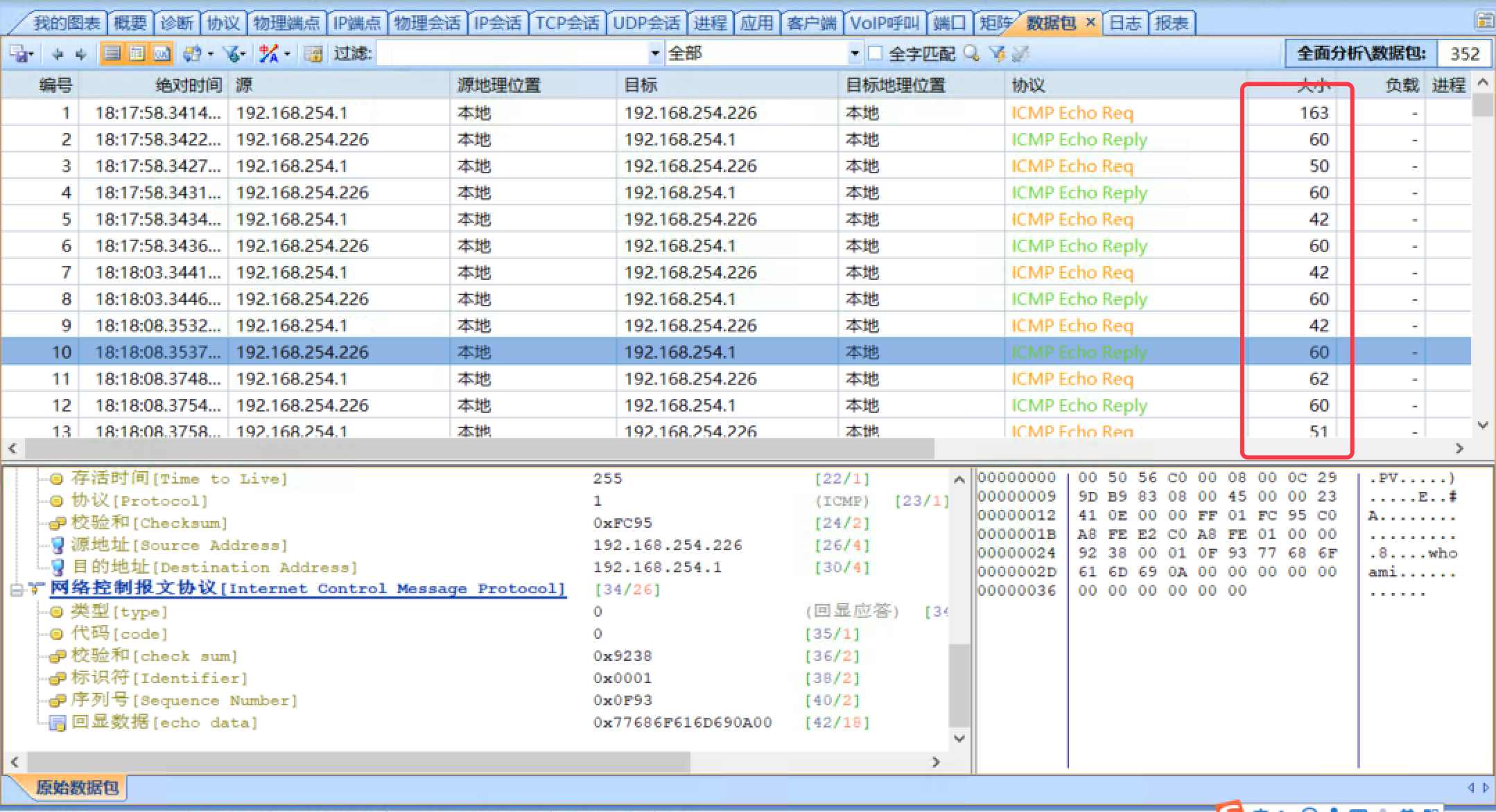Sort by the 协议 column header
This screenshot has width=1496, height=812.
(1028, 85)
